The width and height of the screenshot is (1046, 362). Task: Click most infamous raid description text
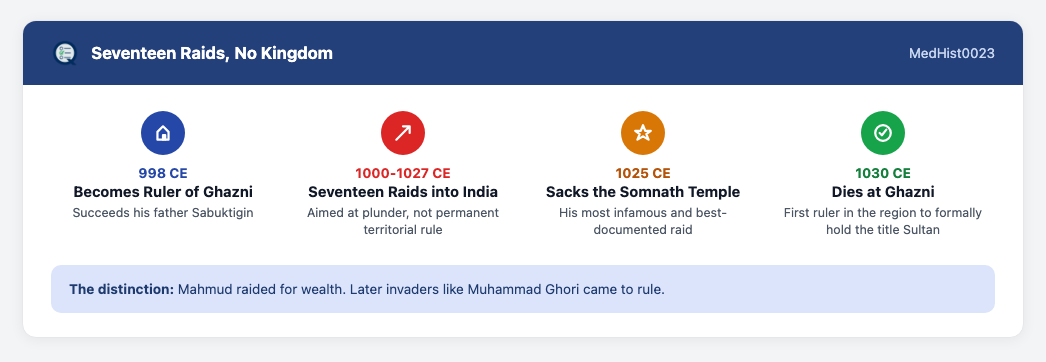click(642, 221)
